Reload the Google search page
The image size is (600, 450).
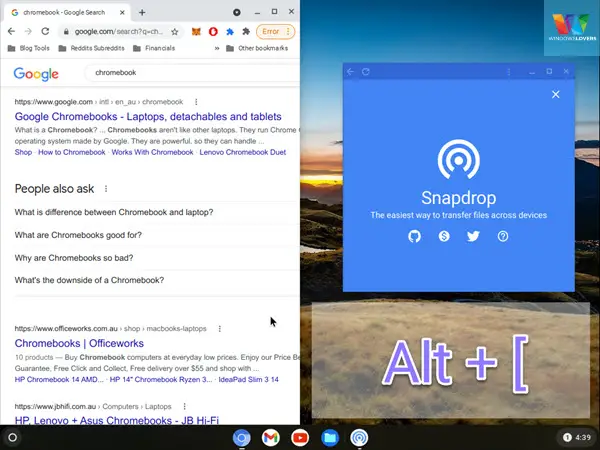click(45, 31)
